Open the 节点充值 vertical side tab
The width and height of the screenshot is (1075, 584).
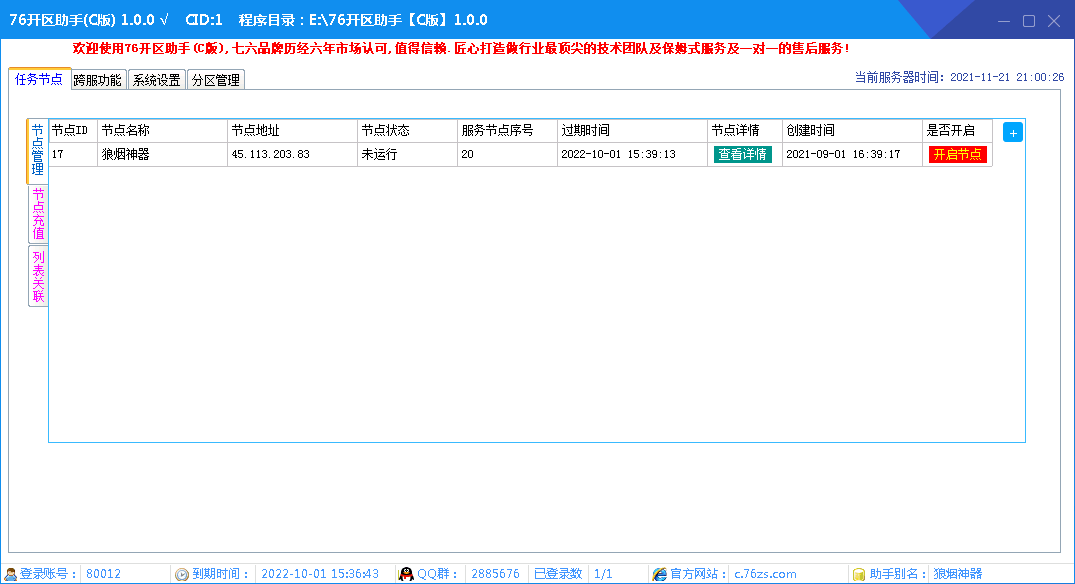tap(38, 214)
